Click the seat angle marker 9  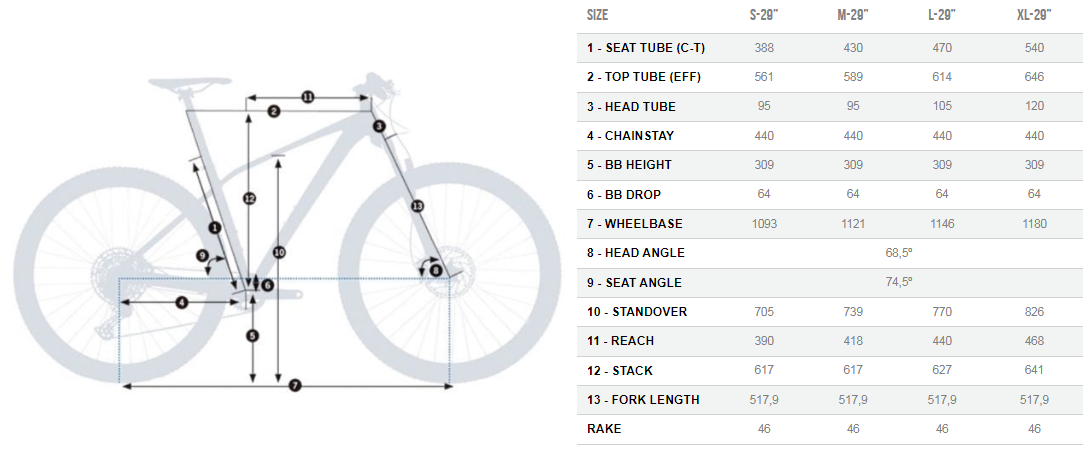tap(202, 256)
